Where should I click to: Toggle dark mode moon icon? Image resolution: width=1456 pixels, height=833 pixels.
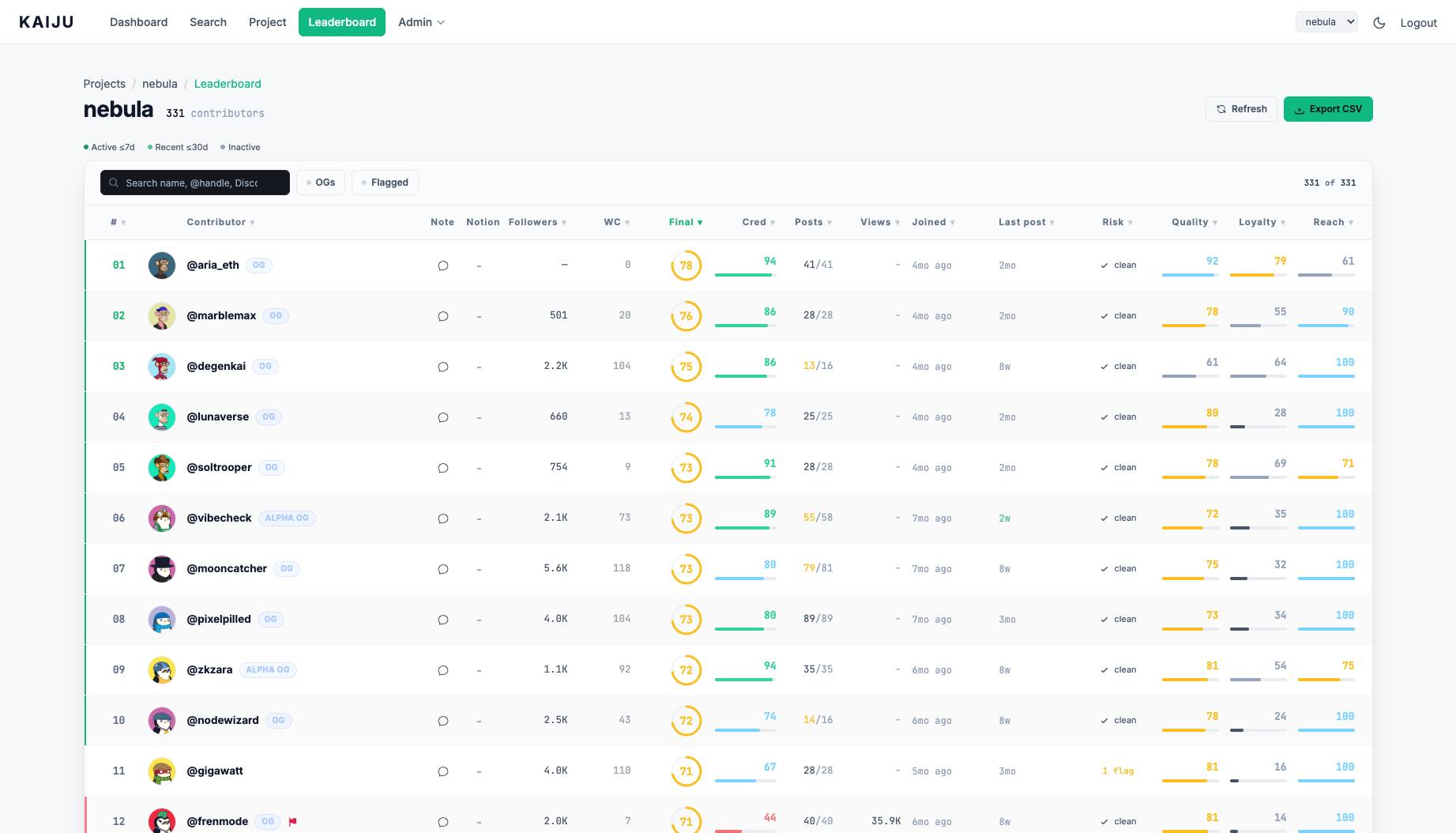tap(1379, 23)
